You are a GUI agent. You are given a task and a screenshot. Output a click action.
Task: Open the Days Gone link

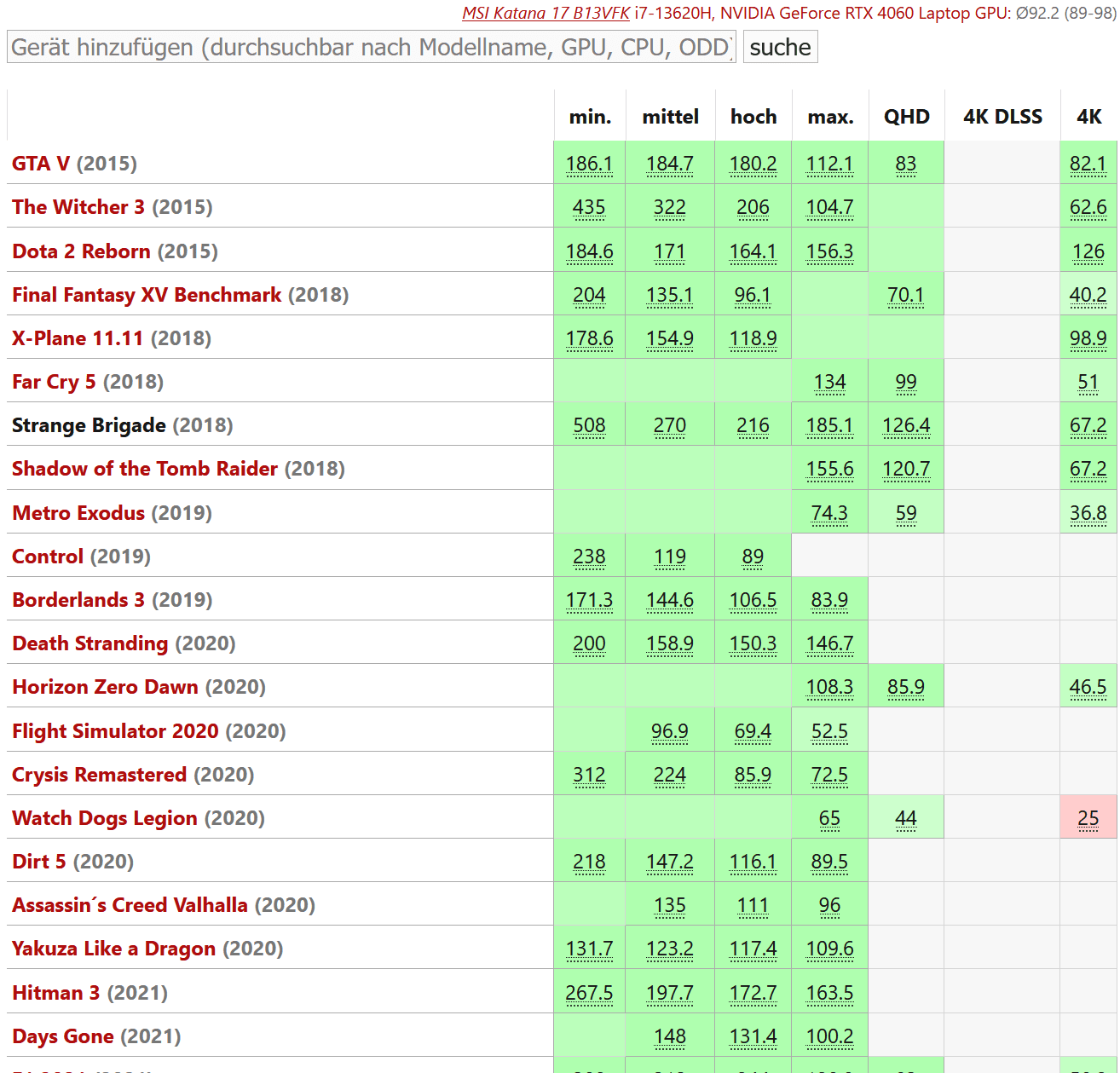[x=63, y=1036]
